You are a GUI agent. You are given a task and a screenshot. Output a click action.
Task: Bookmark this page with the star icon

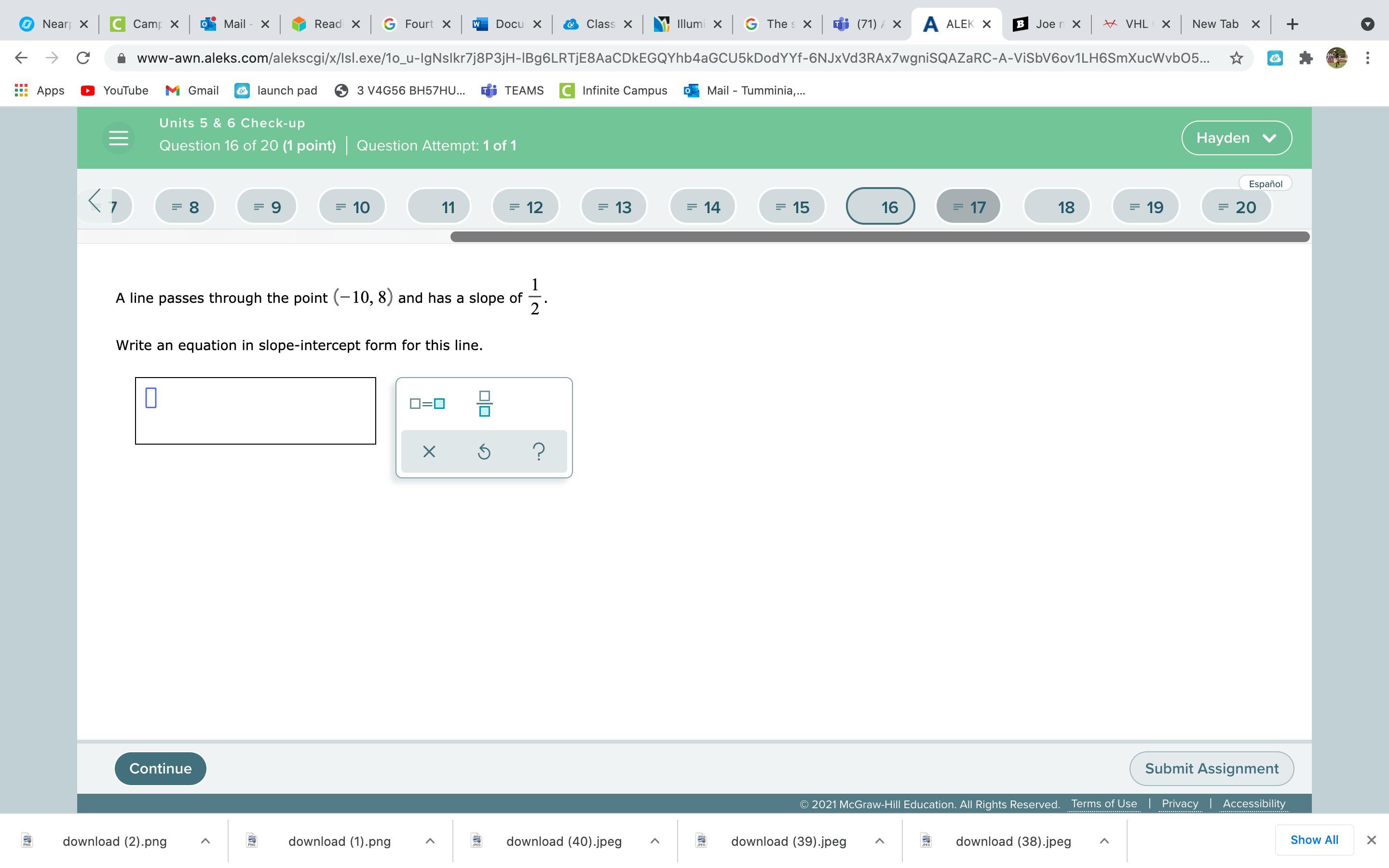1236,58
